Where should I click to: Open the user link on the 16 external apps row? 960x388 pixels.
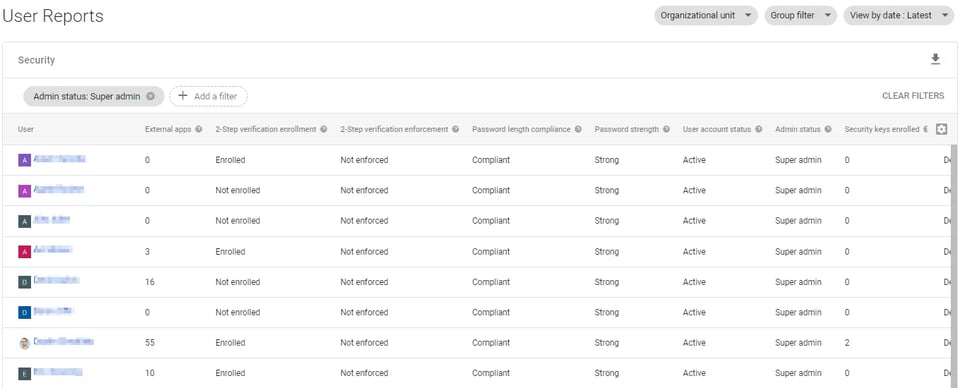(56, 280)
